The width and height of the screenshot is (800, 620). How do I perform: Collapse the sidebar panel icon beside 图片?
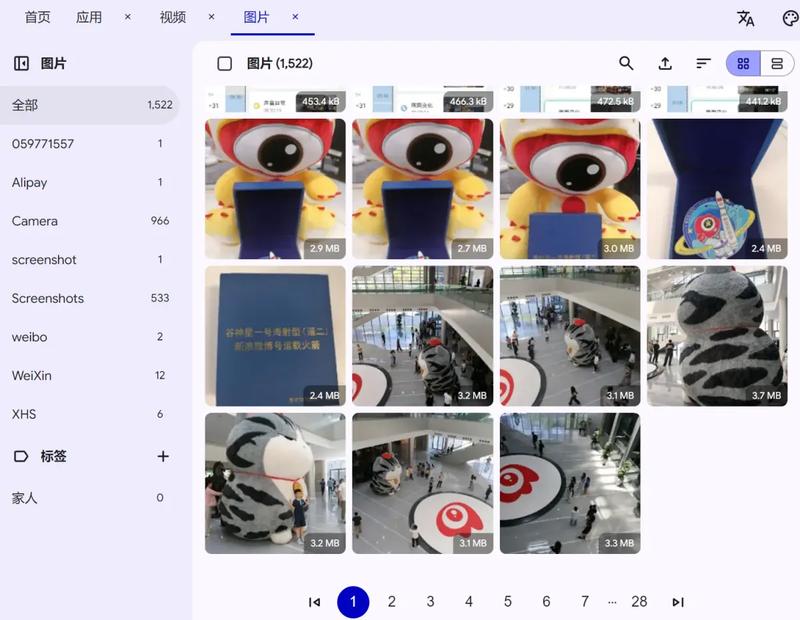21,63
